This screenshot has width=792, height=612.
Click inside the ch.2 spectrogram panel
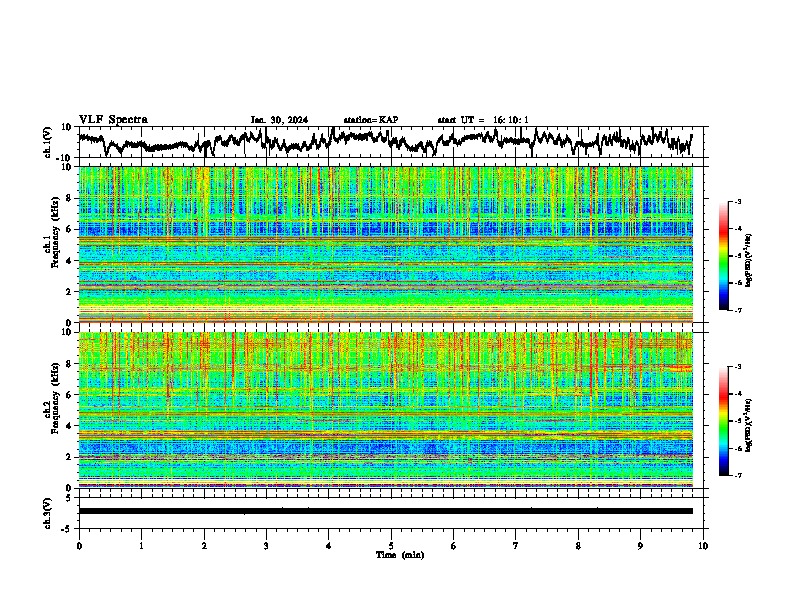coord(386,410)
